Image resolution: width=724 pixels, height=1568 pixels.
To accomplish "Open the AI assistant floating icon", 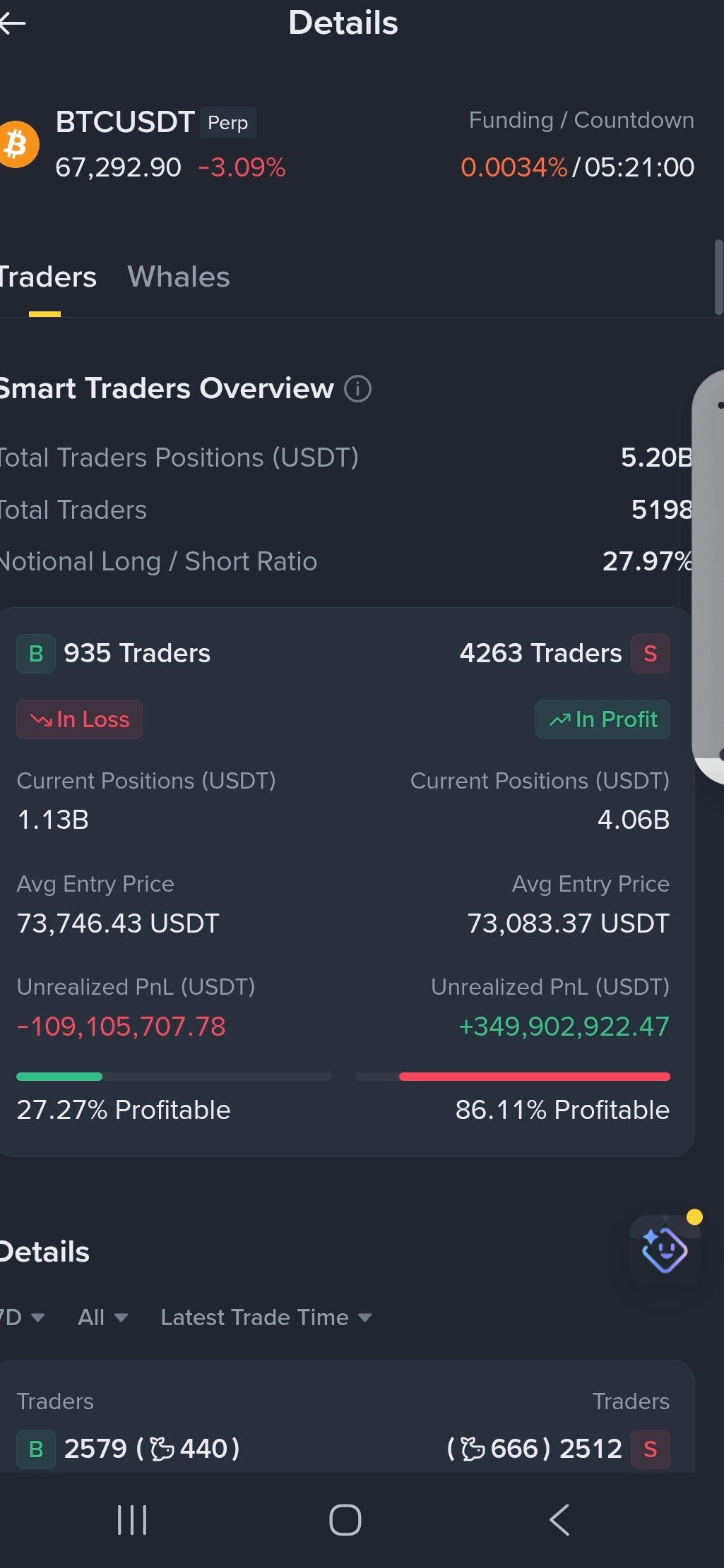I will 665,1249.
